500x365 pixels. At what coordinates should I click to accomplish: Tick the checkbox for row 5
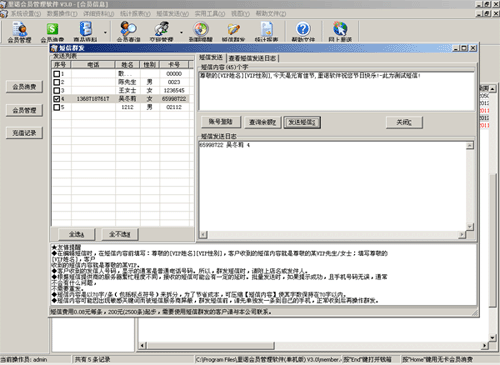[x=57, y=107]
